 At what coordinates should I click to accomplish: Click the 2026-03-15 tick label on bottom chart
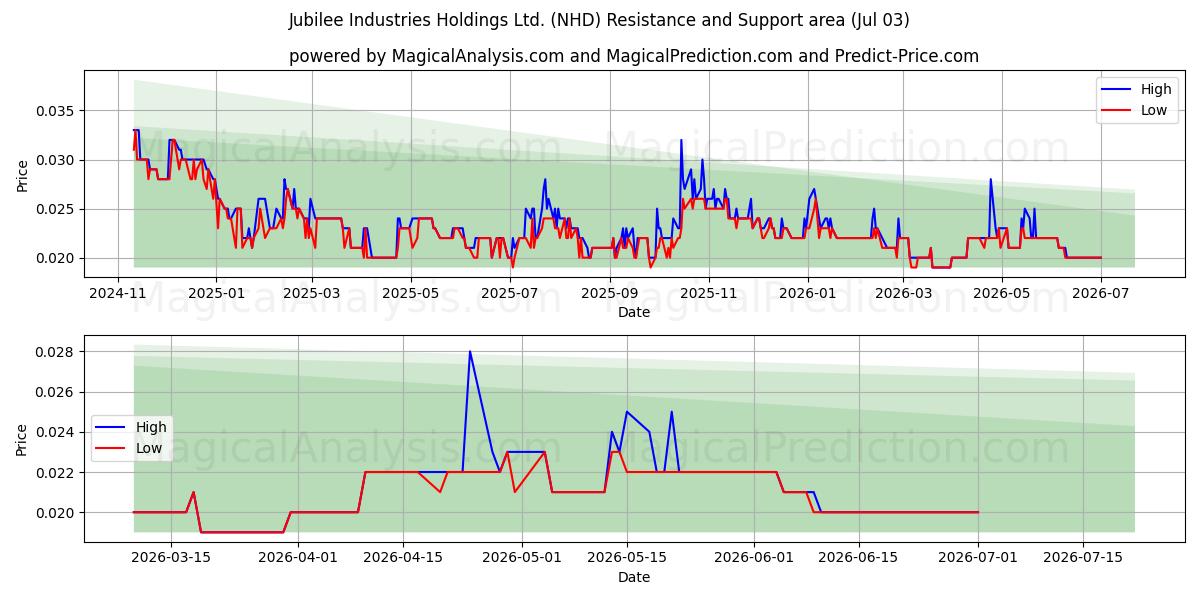pos(171,557)
